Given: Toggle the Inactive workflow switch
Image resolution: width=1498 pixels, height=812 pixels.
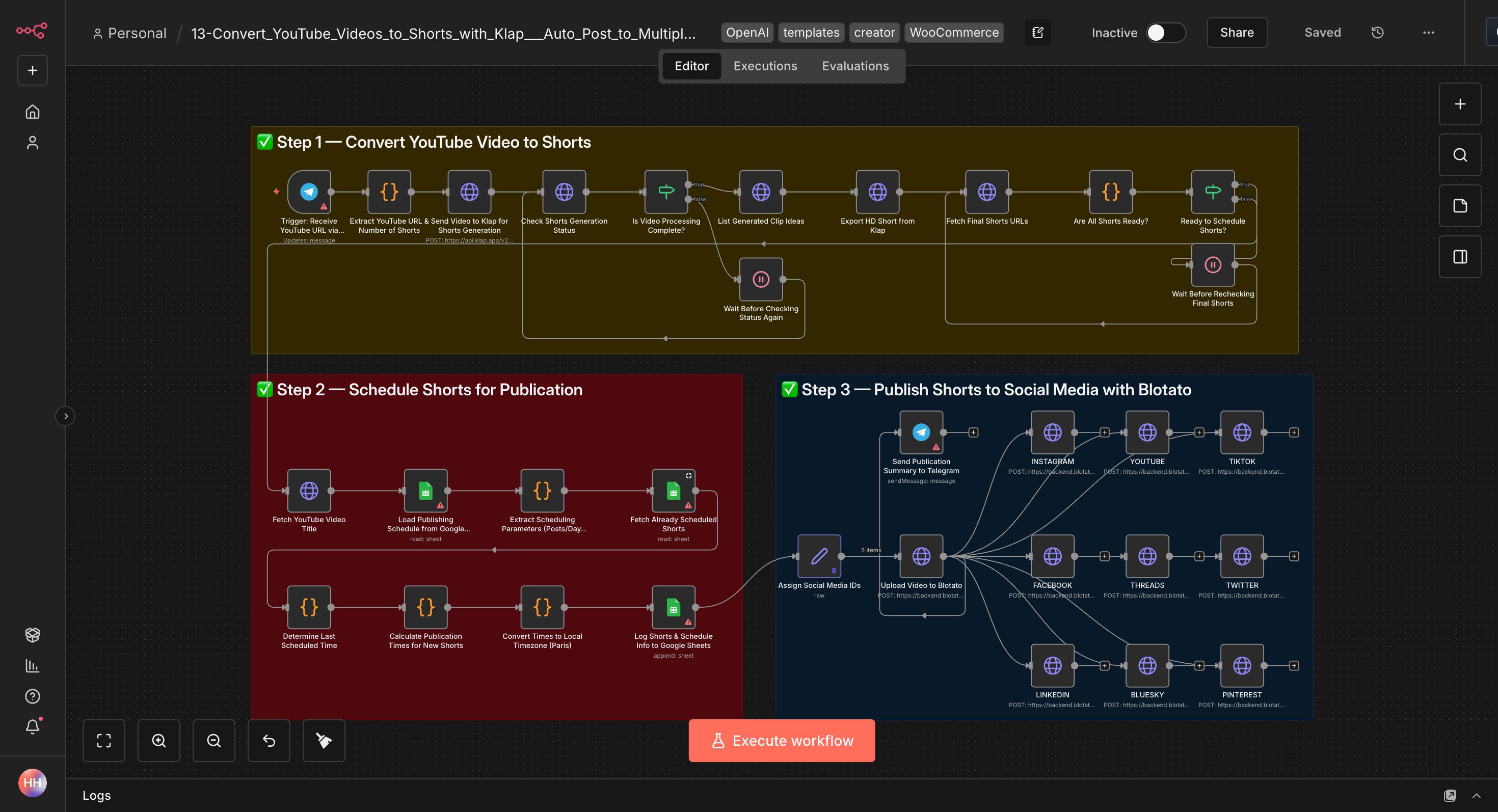Looking at the screenshot, I should click(1165, 33).
